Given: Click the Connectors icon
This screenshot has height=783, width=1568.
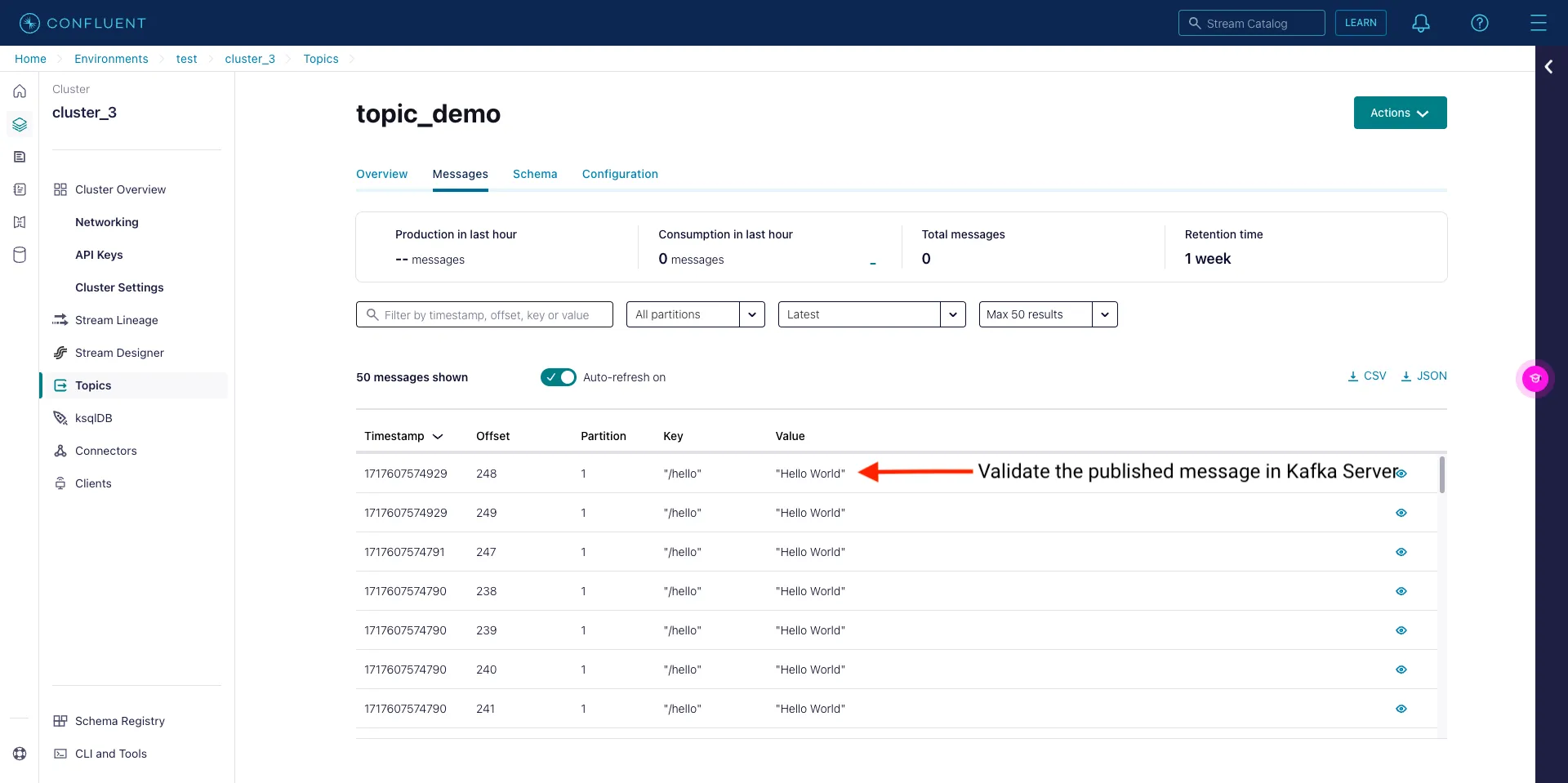Looking at the screenshot, I should 60,451.
